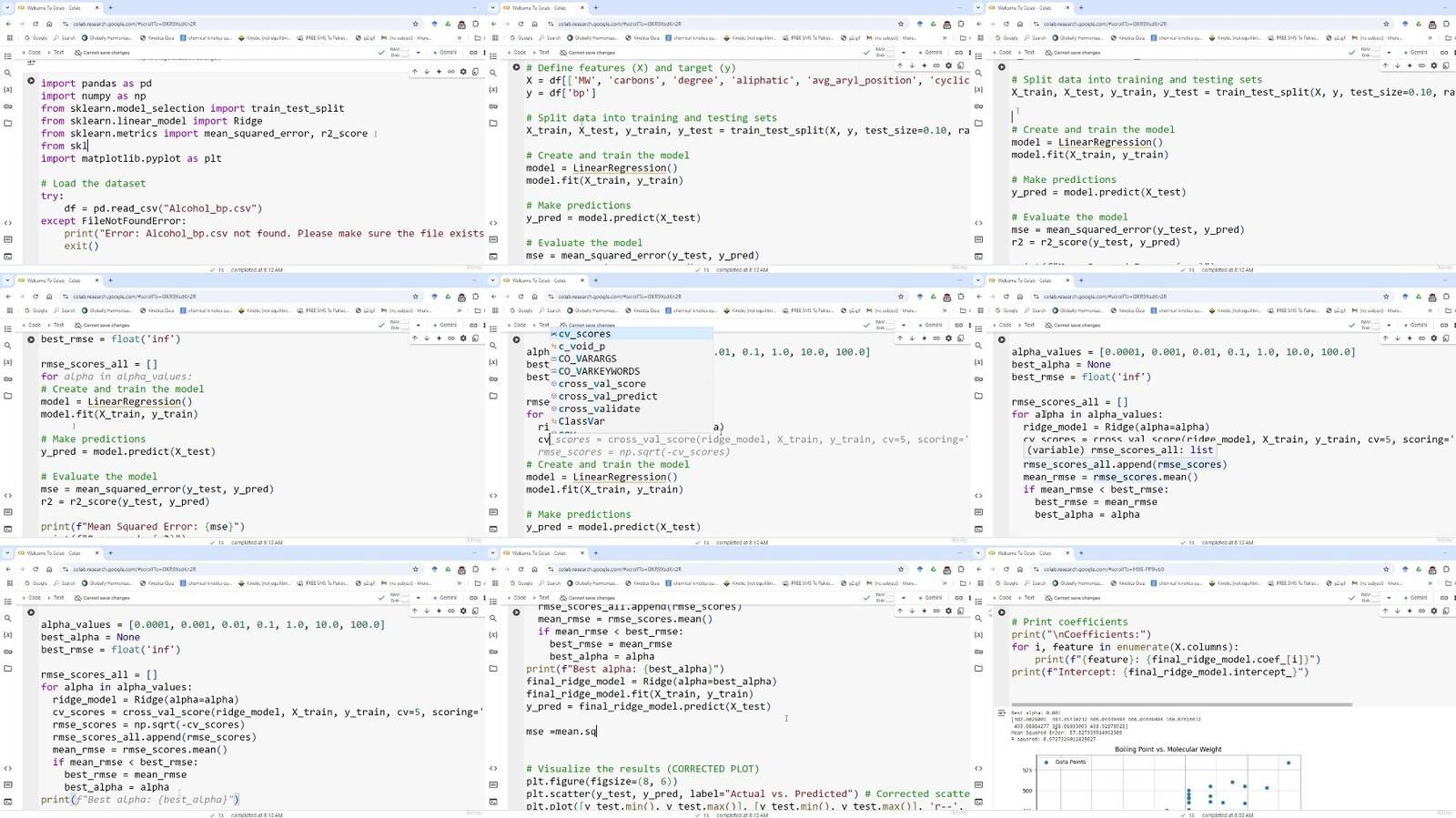Toggle bookmark star in top-middle address bar
Viewport: 1456px width, 818px height.
coord(901,25)
